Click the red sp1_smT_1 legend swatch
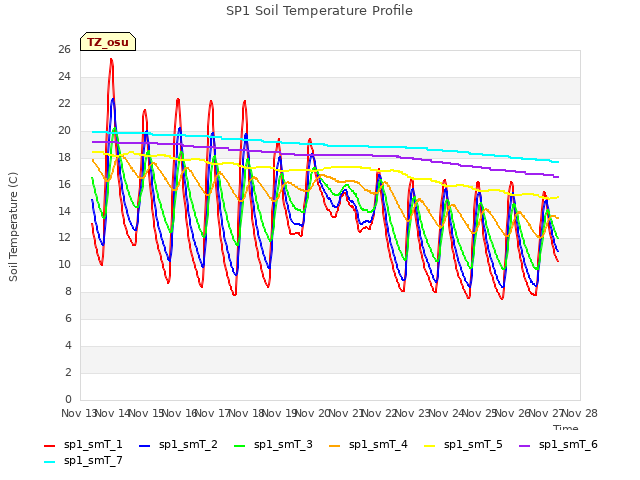 (49, 446)
